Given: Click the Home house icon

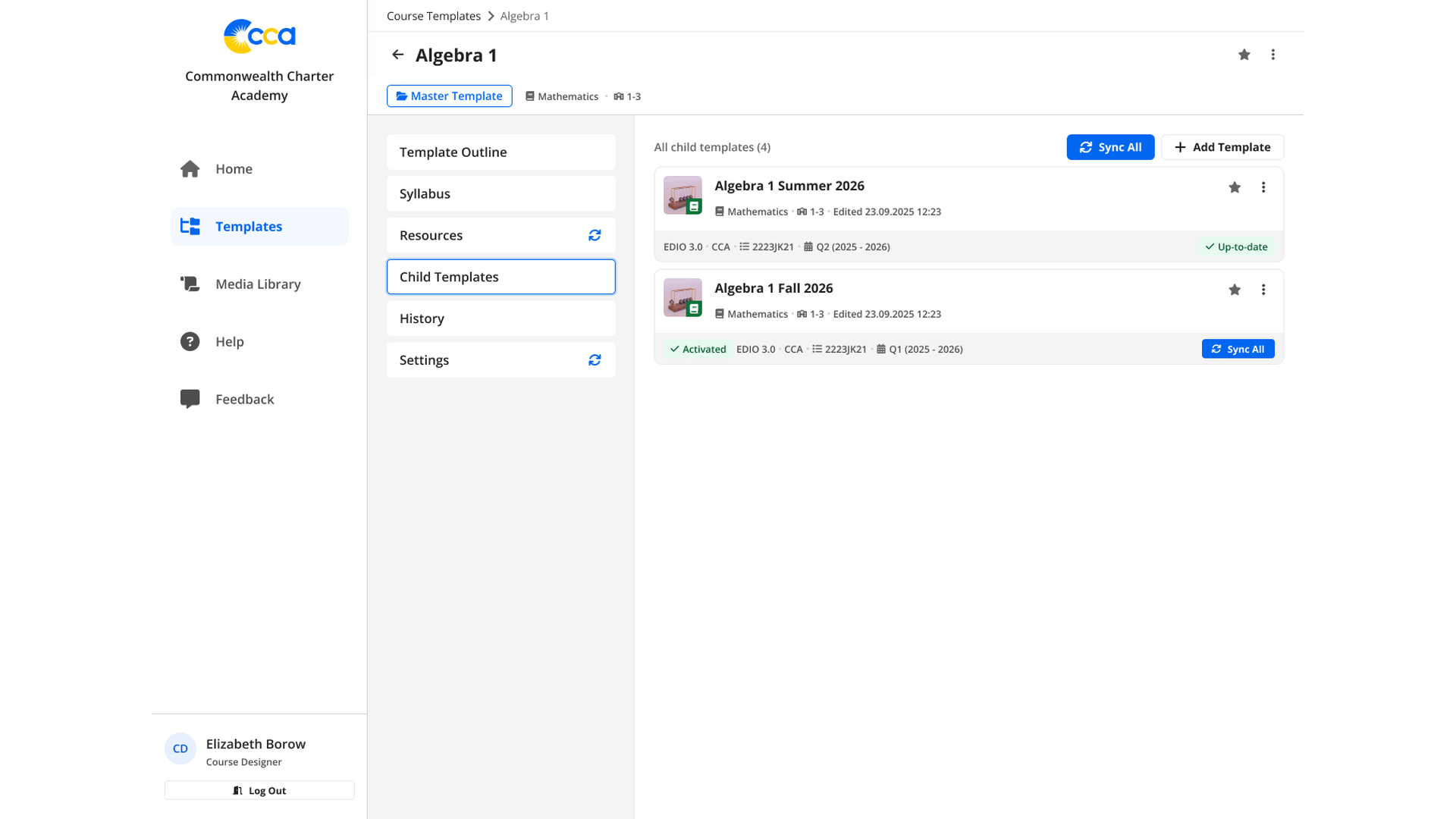Looking at the screenshot, I should [x=190, y=169].
